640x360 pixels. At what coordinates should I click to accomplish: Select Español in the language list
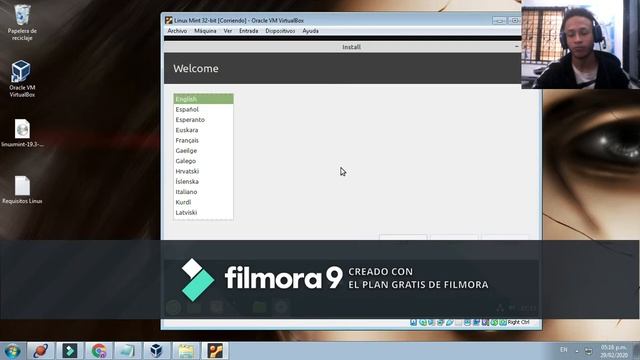coord(203,109)
